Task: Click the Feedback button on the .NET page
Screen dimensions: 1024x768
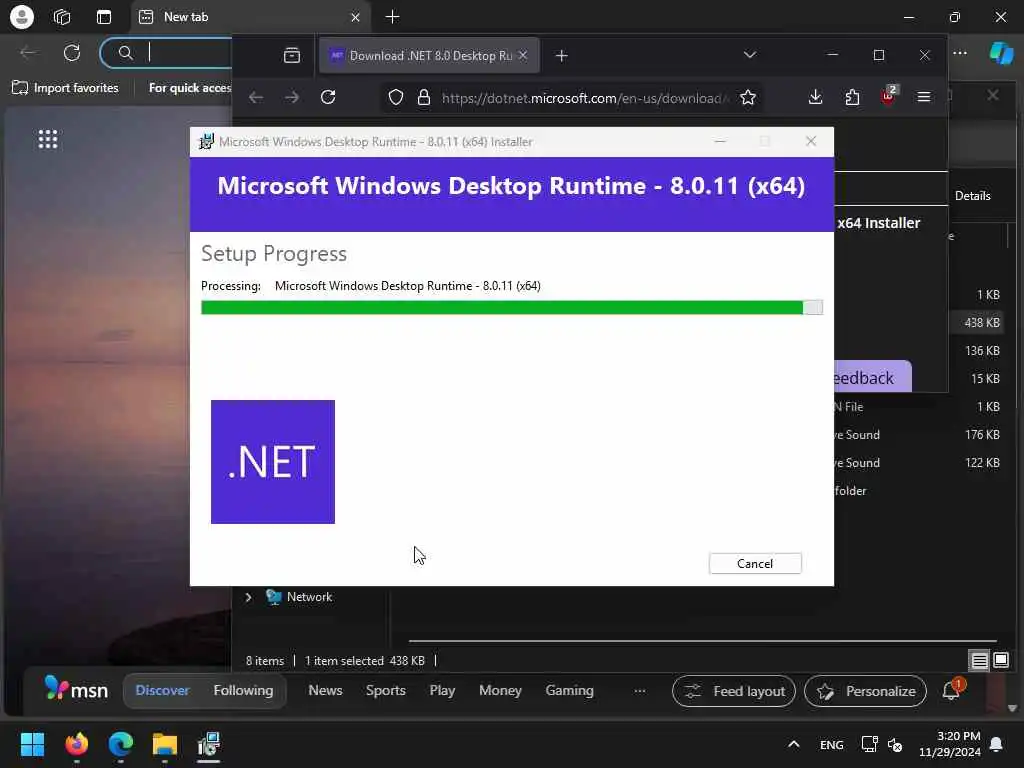Action: tap(872, 377)
